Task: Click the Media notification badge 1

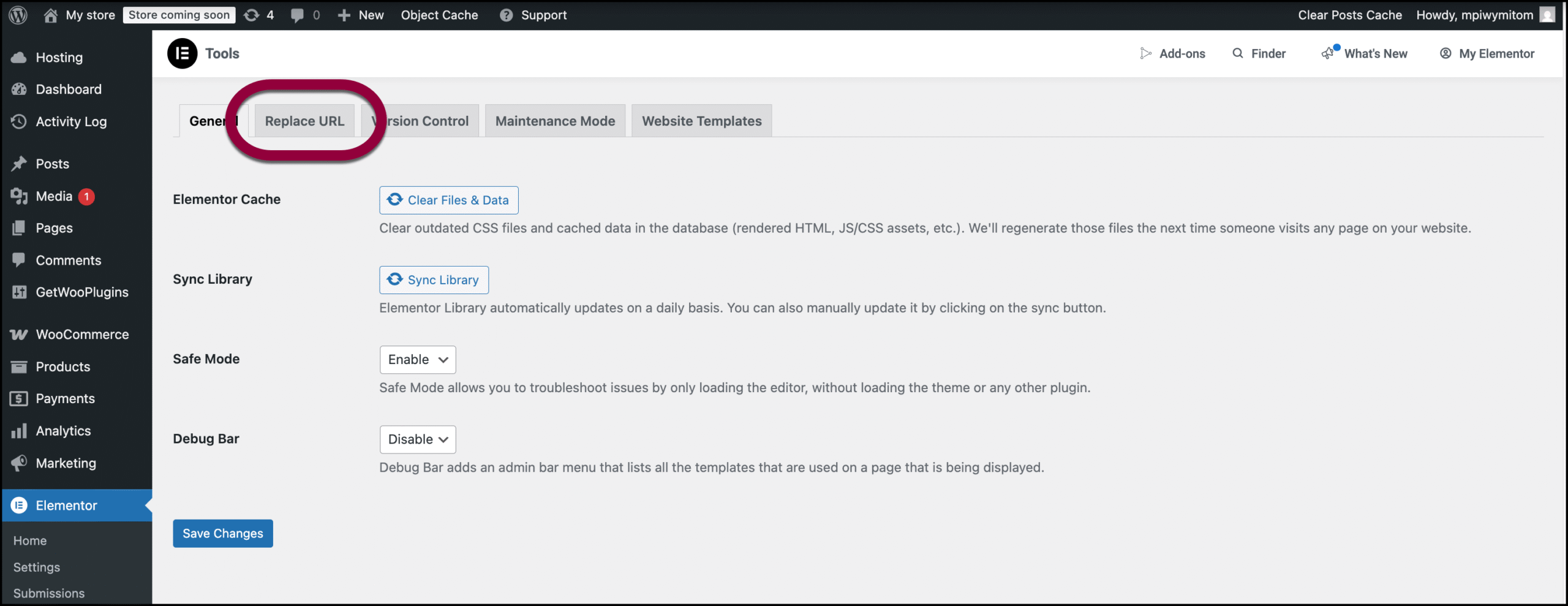Action: [86, 197]
